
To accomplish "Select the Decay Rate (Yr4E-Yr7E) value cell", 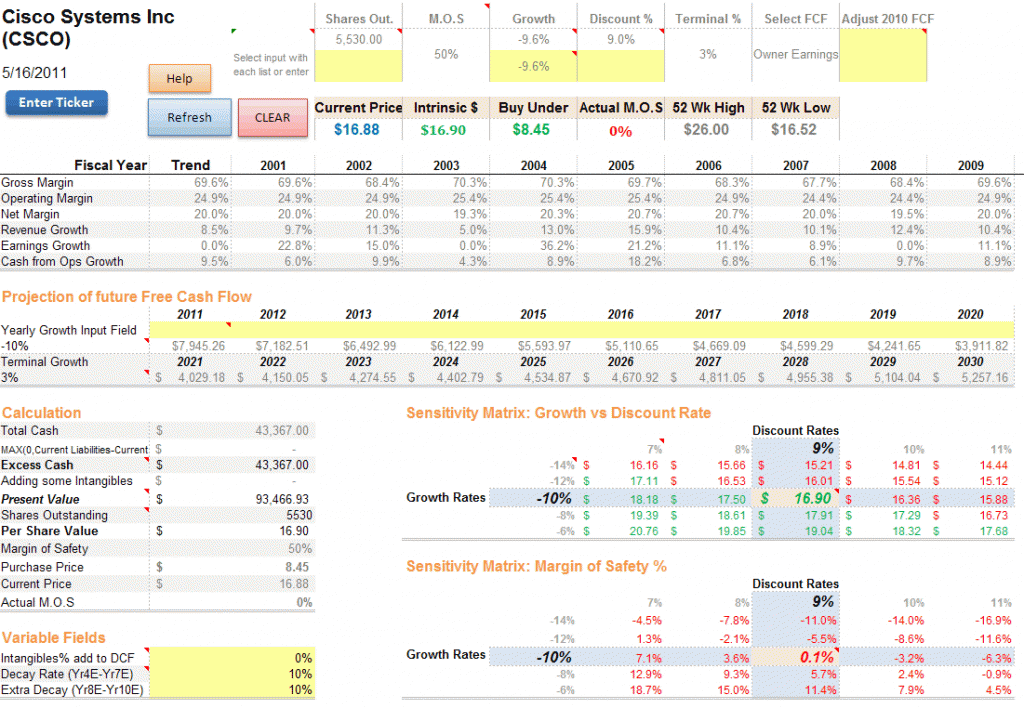I will 232,674.
